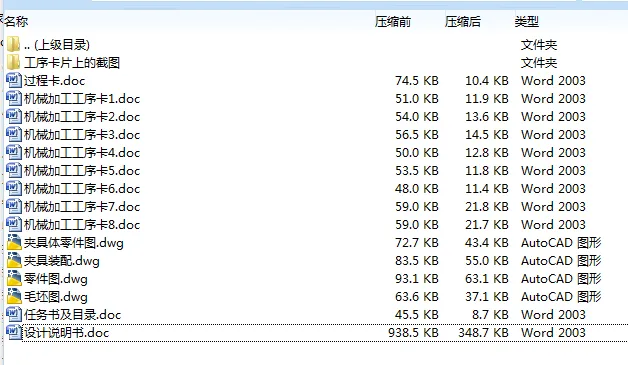Select the 过程卡.doc Word icon

click(x=14, y=80)
